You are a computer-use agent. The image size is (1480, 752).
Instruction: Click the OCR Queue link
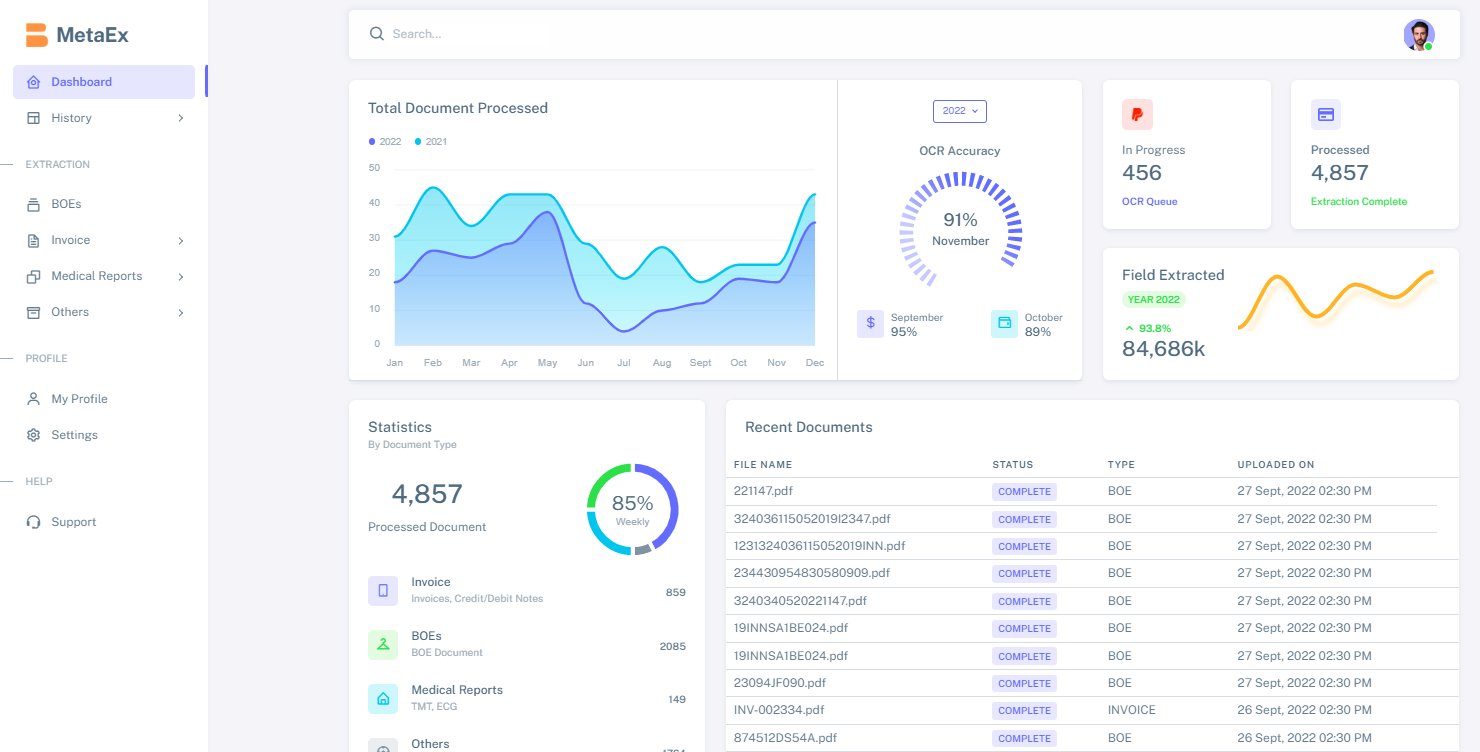pos(1149,202)
